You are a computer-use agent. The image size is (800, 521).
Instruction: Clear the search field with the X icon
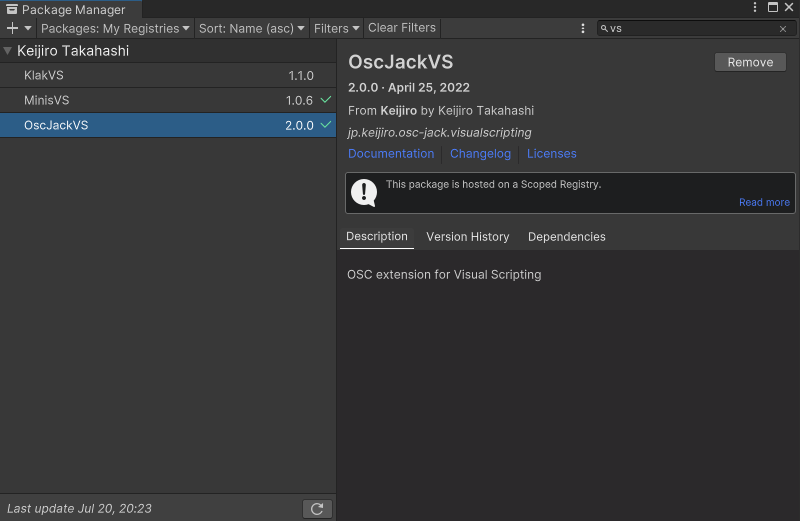tap(783, 29)
